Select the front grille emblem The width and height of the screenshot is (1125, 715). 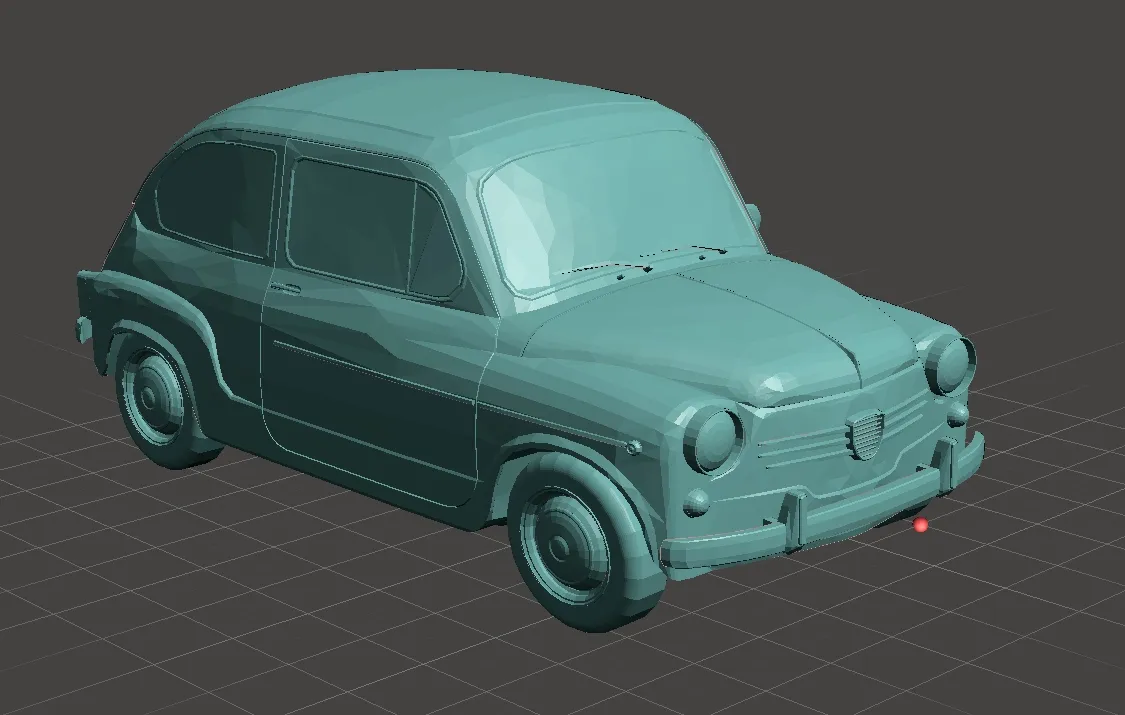coord(865,433)
